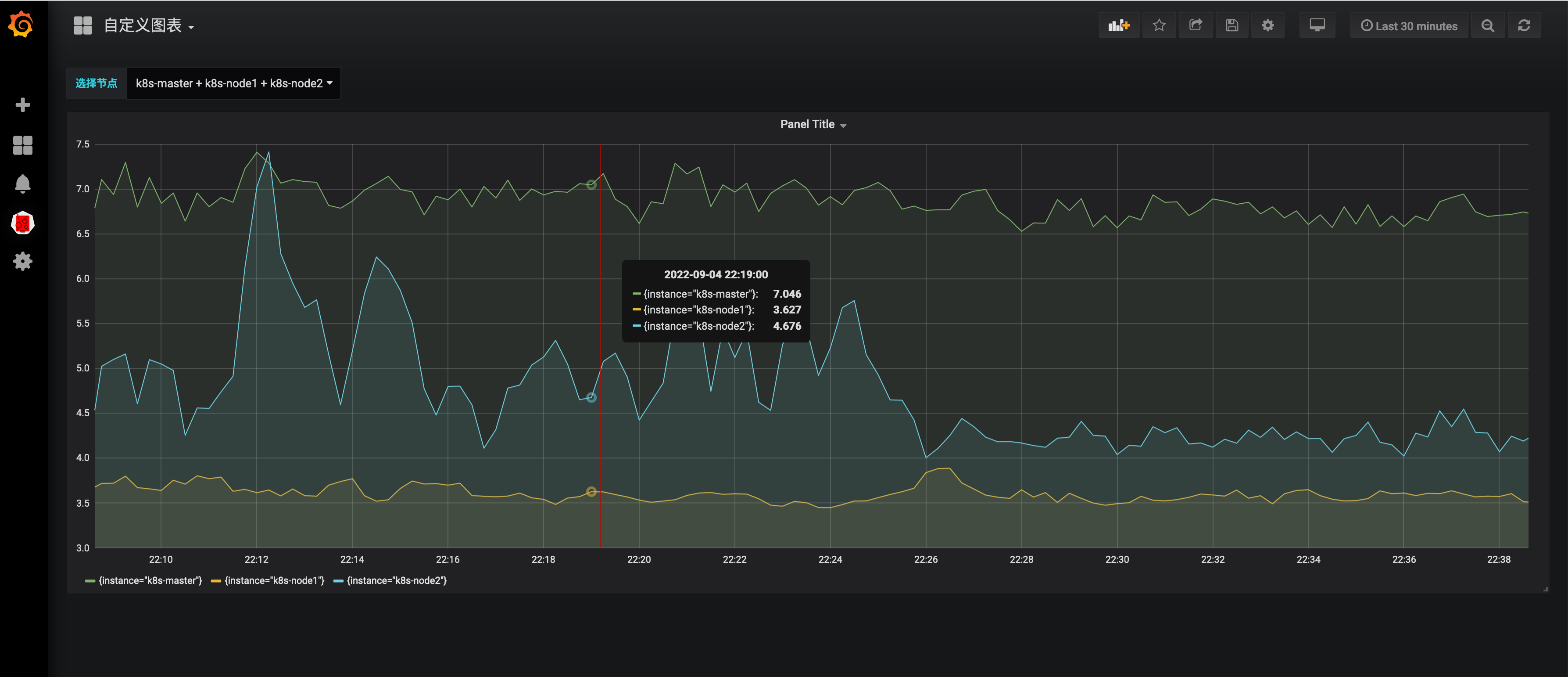Save the dashboard using disk icon

1231,25
